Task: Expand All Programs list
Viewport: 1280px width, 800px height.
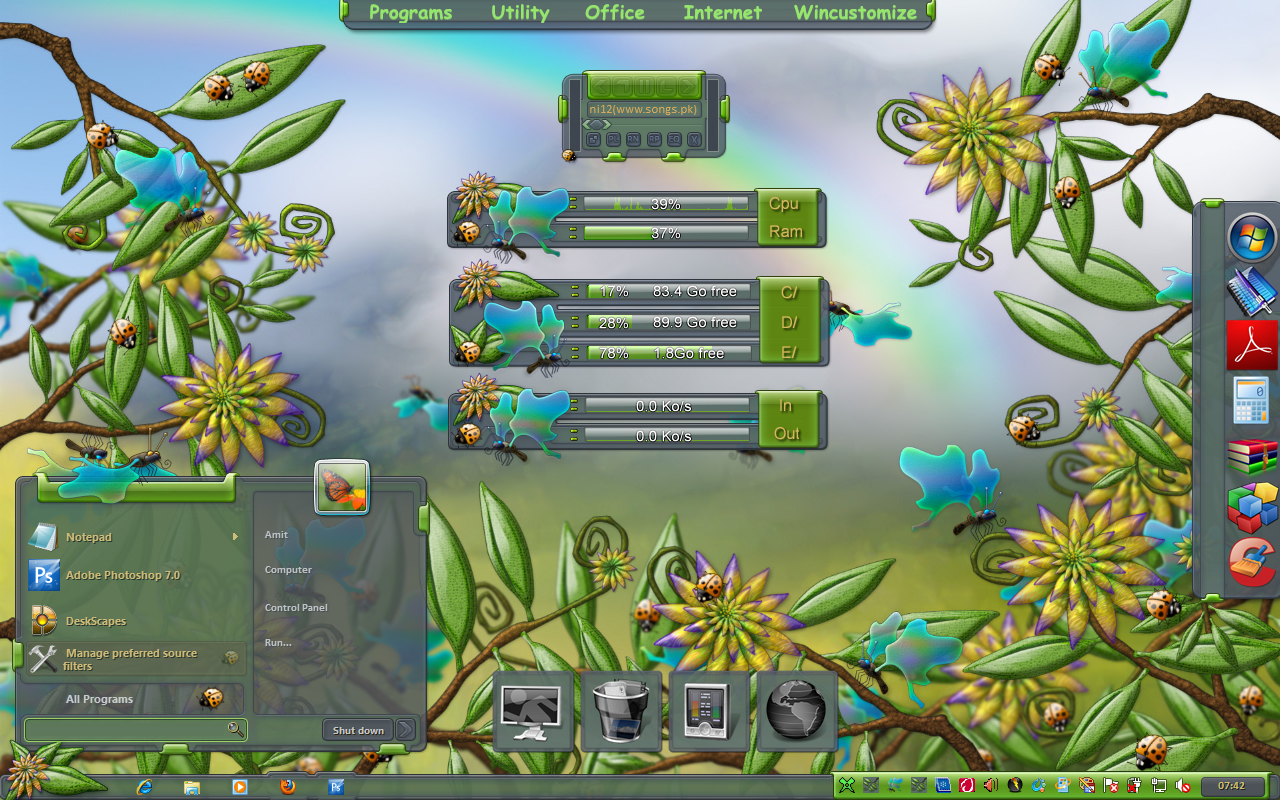Action: (100, 699)
